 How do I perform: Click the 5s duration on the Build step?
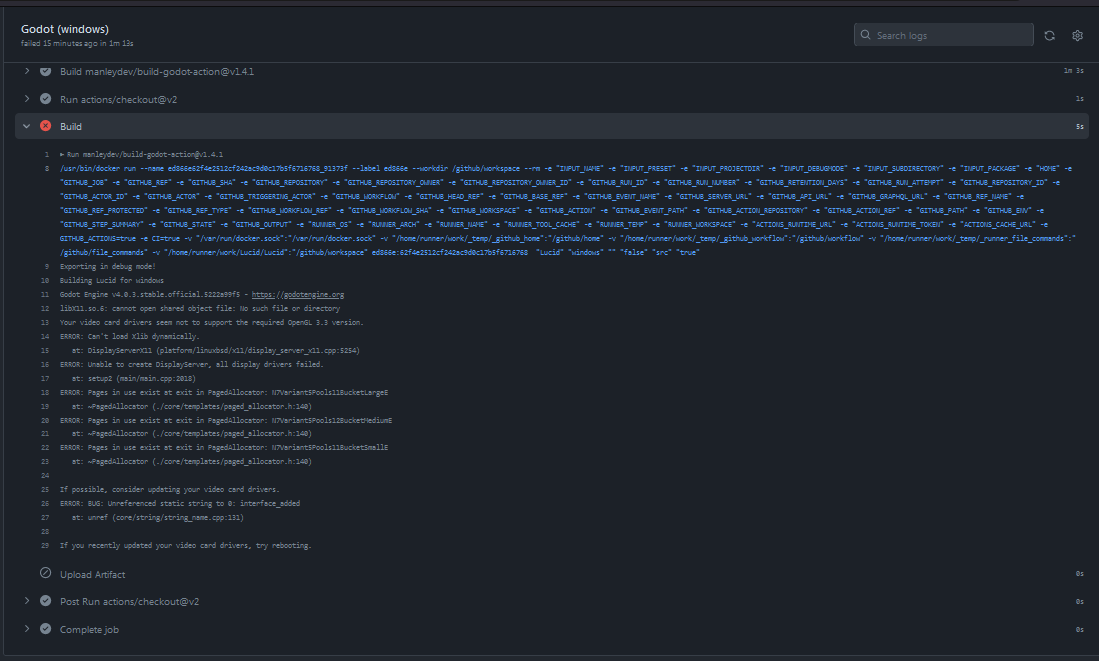tap(1078, 126)
